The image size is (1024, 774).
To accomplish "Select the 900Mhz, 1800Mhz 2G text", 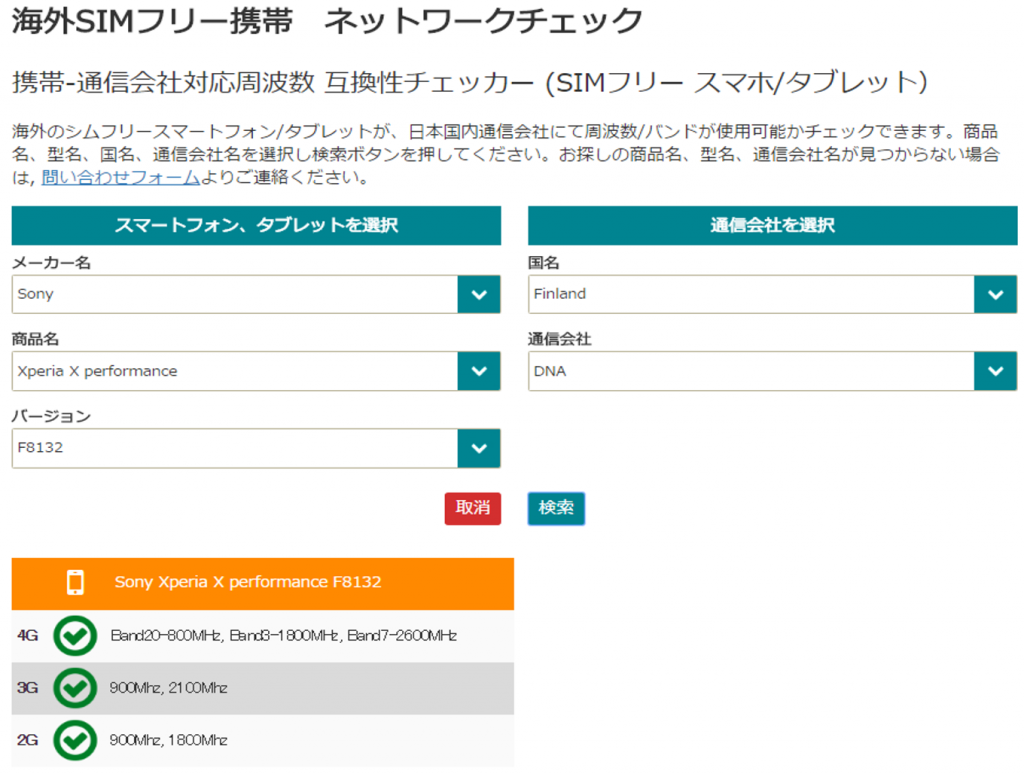I will click(x=168, y=740).
